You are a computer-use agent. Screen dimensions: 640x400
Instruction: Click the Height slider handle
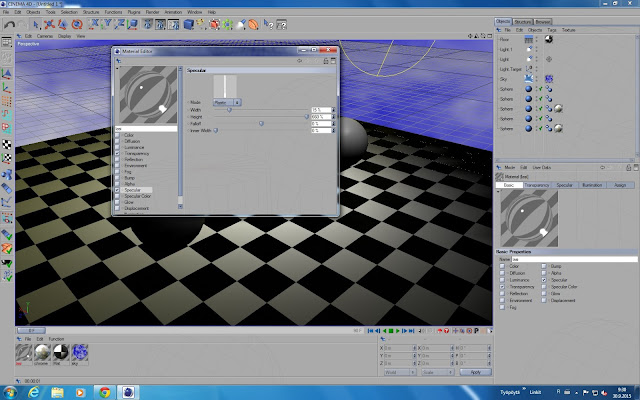pyautogui.click(x=307, y=117)
